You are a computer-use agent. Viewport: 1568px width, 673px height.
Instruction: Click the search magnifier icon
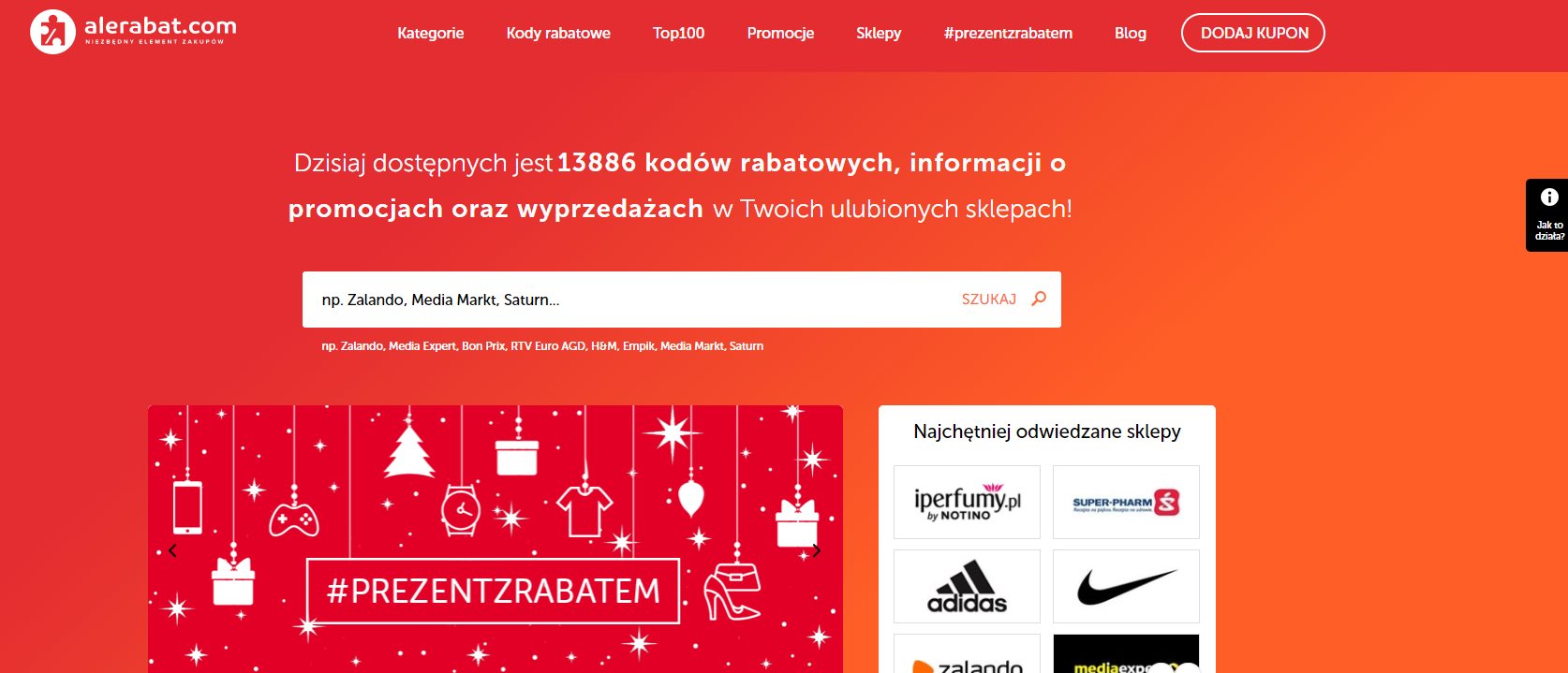click(x=1039, y=299)
